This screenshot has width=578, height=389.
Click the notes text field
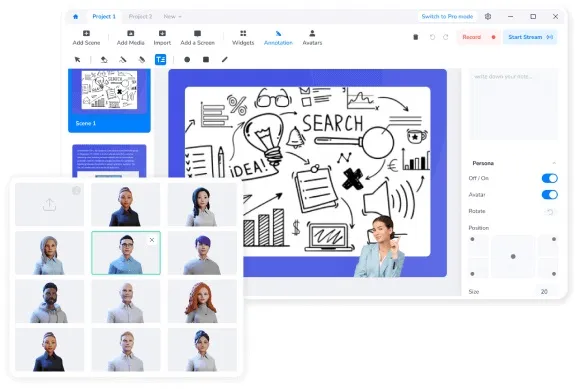coord(513,104)
